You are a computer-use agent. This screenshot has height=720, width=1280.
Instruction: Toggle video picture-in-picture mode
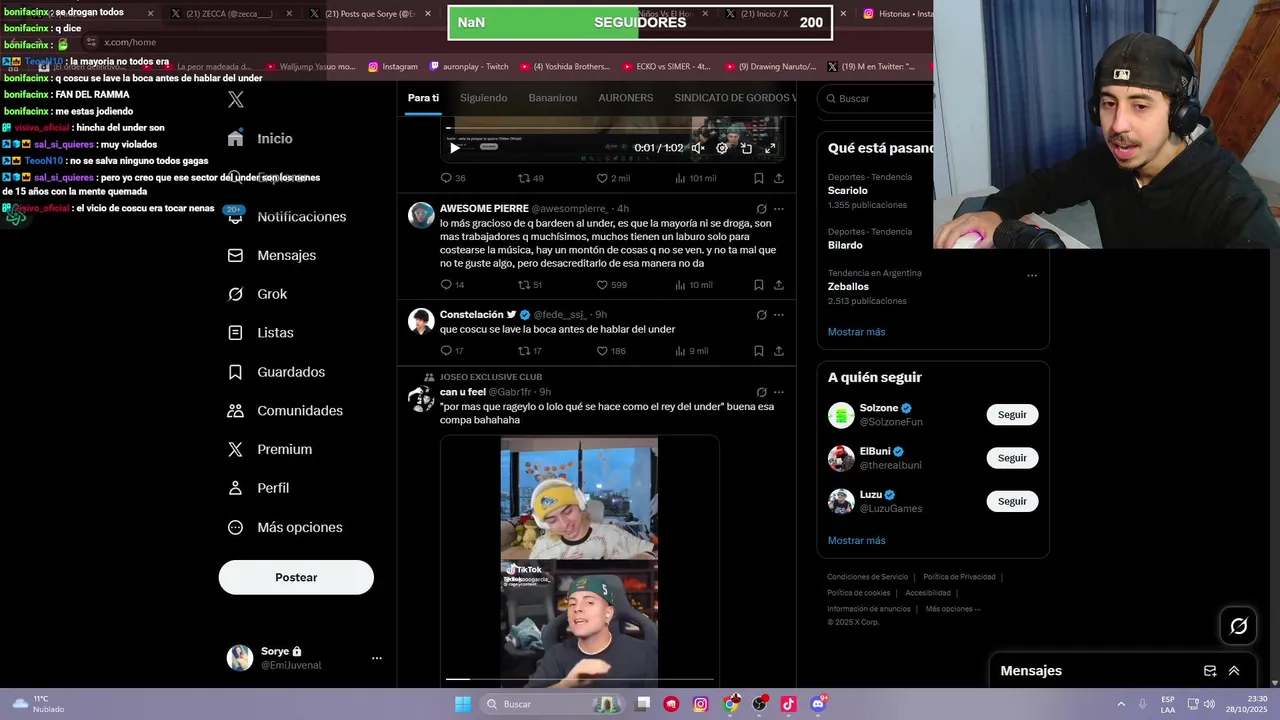746,148
